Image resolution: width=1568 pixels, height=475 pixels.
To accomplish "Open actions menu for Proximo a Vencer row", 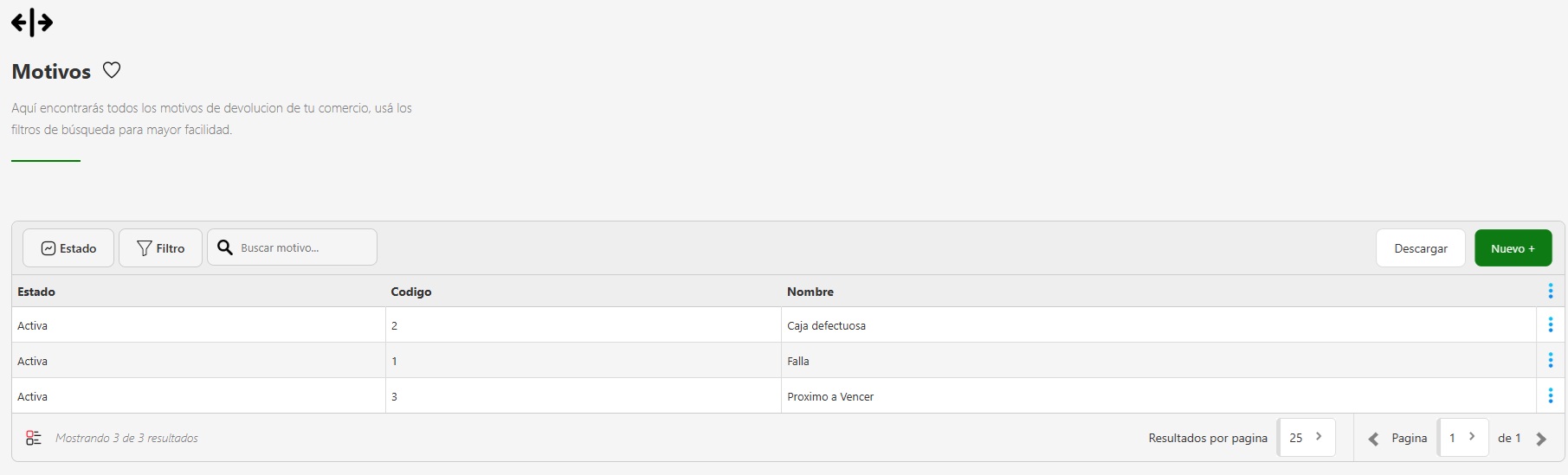I will click(x=1550, y=396).
